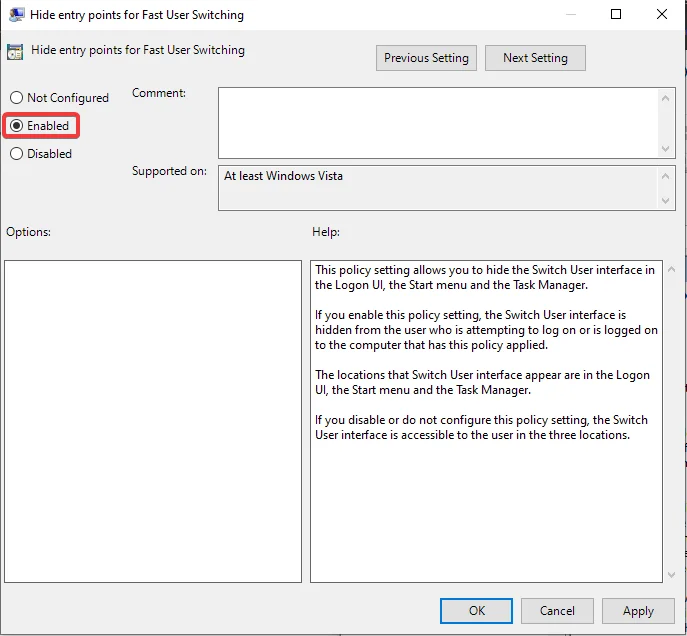Click the Help pane scroll up arrow
The width and height of the screenshot is (687, 636).
tap(671, 269)
